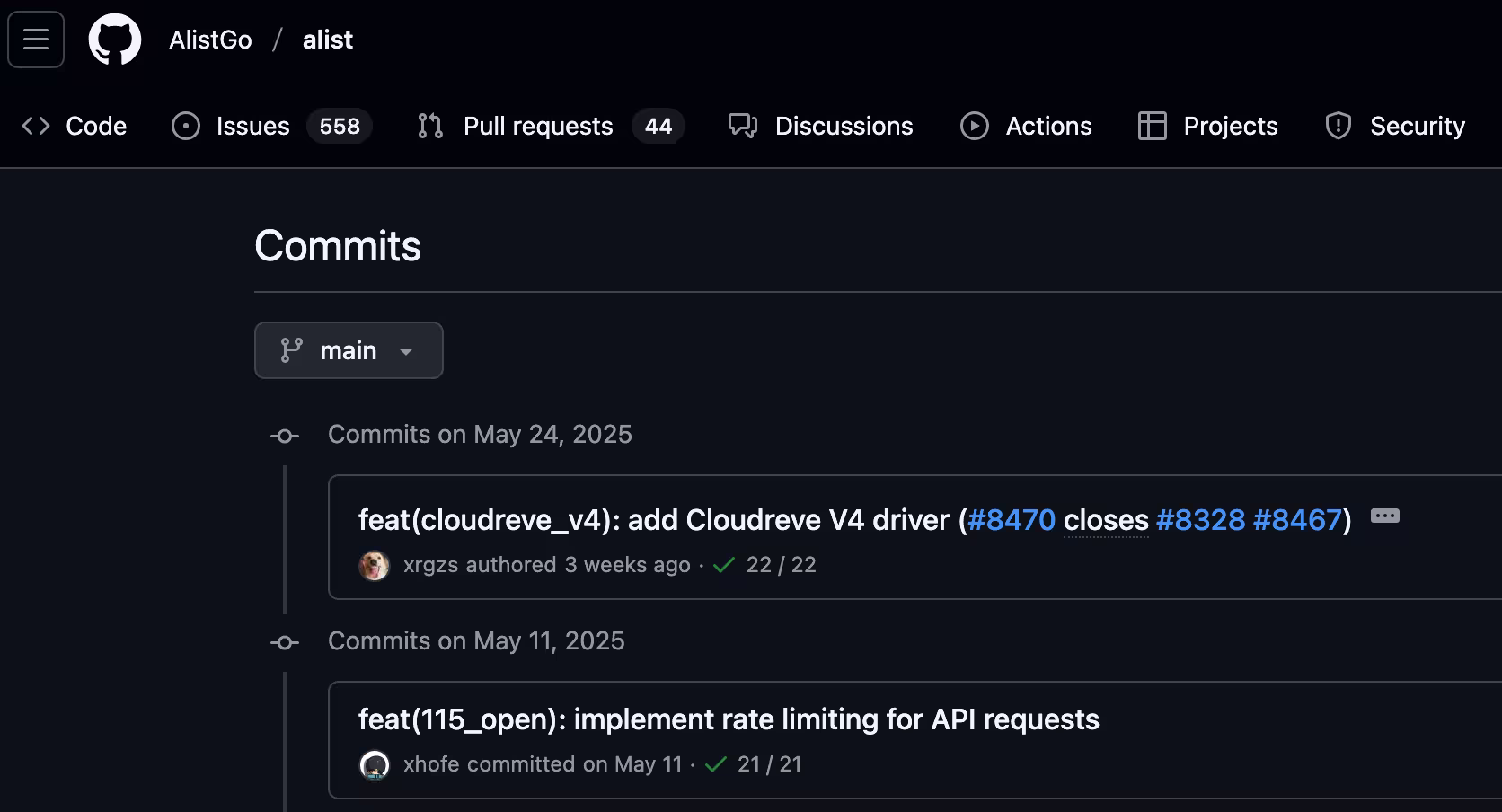
Task: Click the Pull requests branch icon
Action: pos(430,126)
